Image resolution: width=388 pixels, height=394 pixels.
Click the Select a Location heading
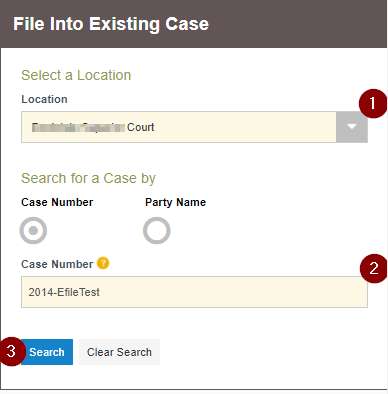(76, 75)
